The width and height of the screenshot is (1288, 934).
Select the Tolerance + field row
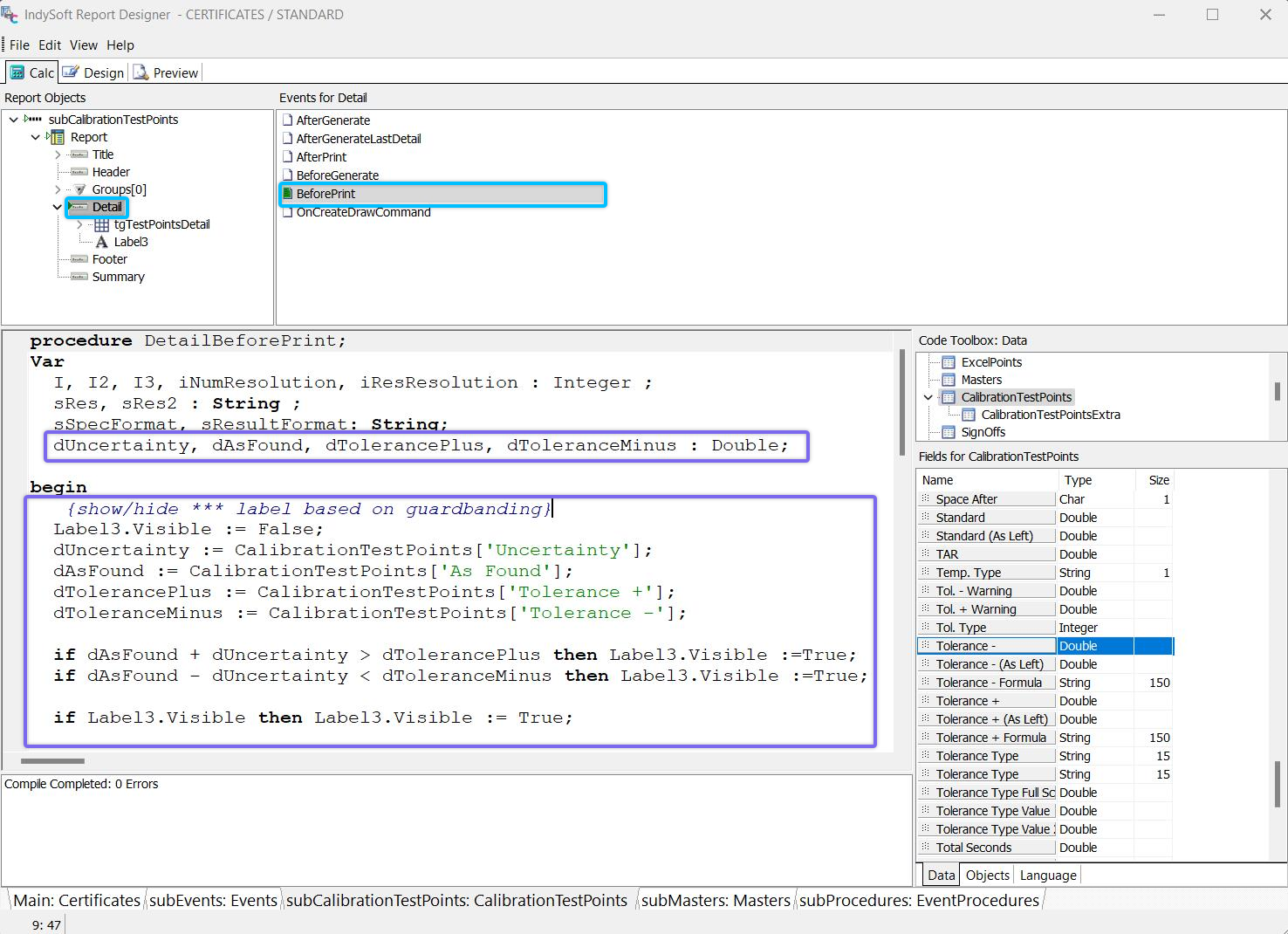tap(967, 701)
